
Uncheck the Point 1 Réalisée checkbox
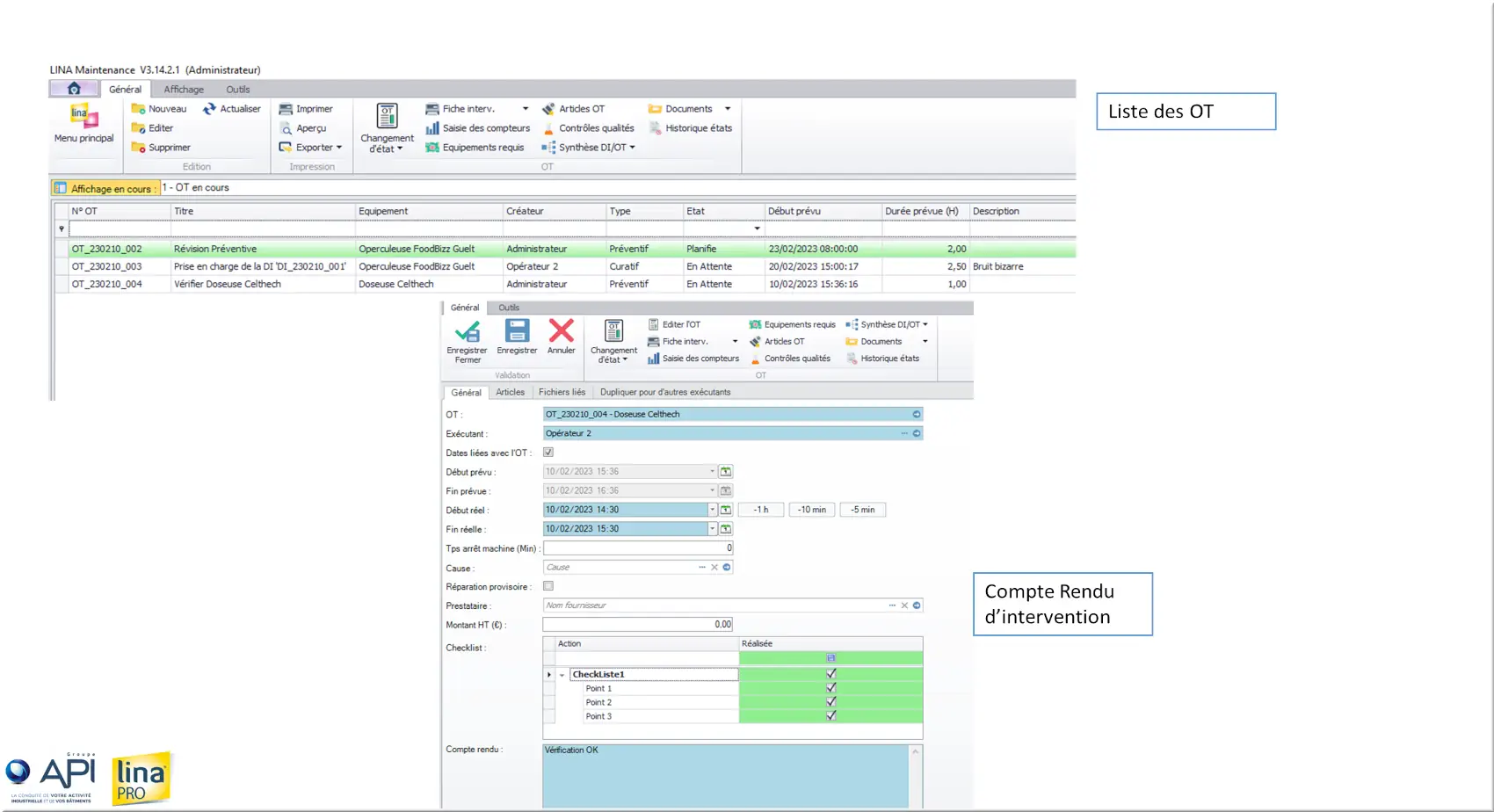tap(831, 688)
